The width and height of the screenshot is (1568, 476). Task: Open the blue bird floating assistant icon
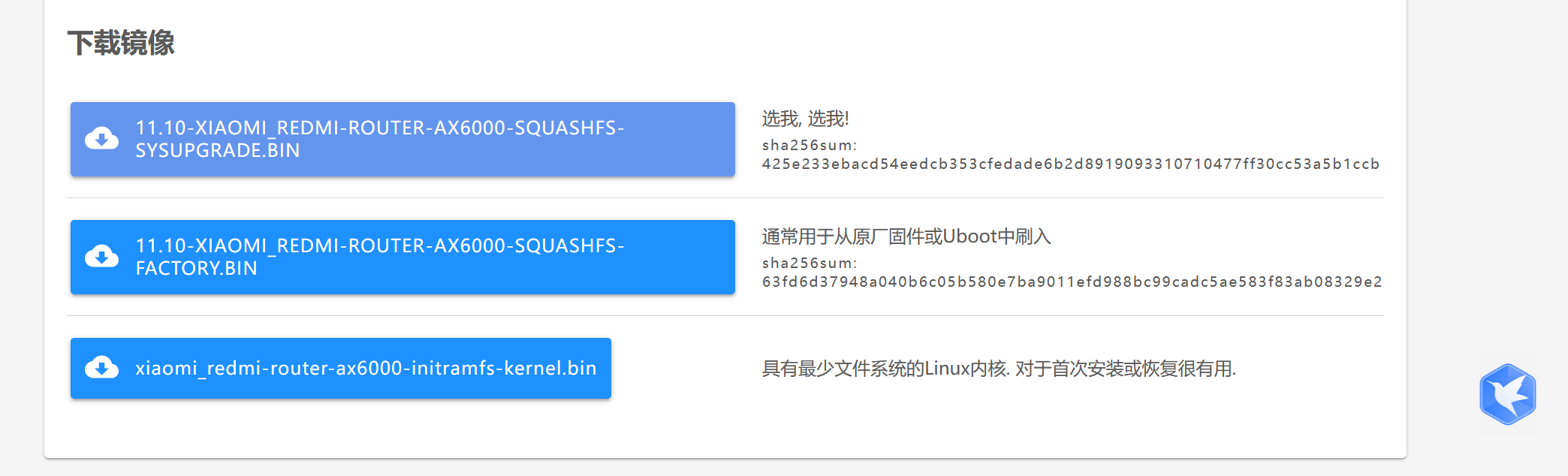(1507, 394)
